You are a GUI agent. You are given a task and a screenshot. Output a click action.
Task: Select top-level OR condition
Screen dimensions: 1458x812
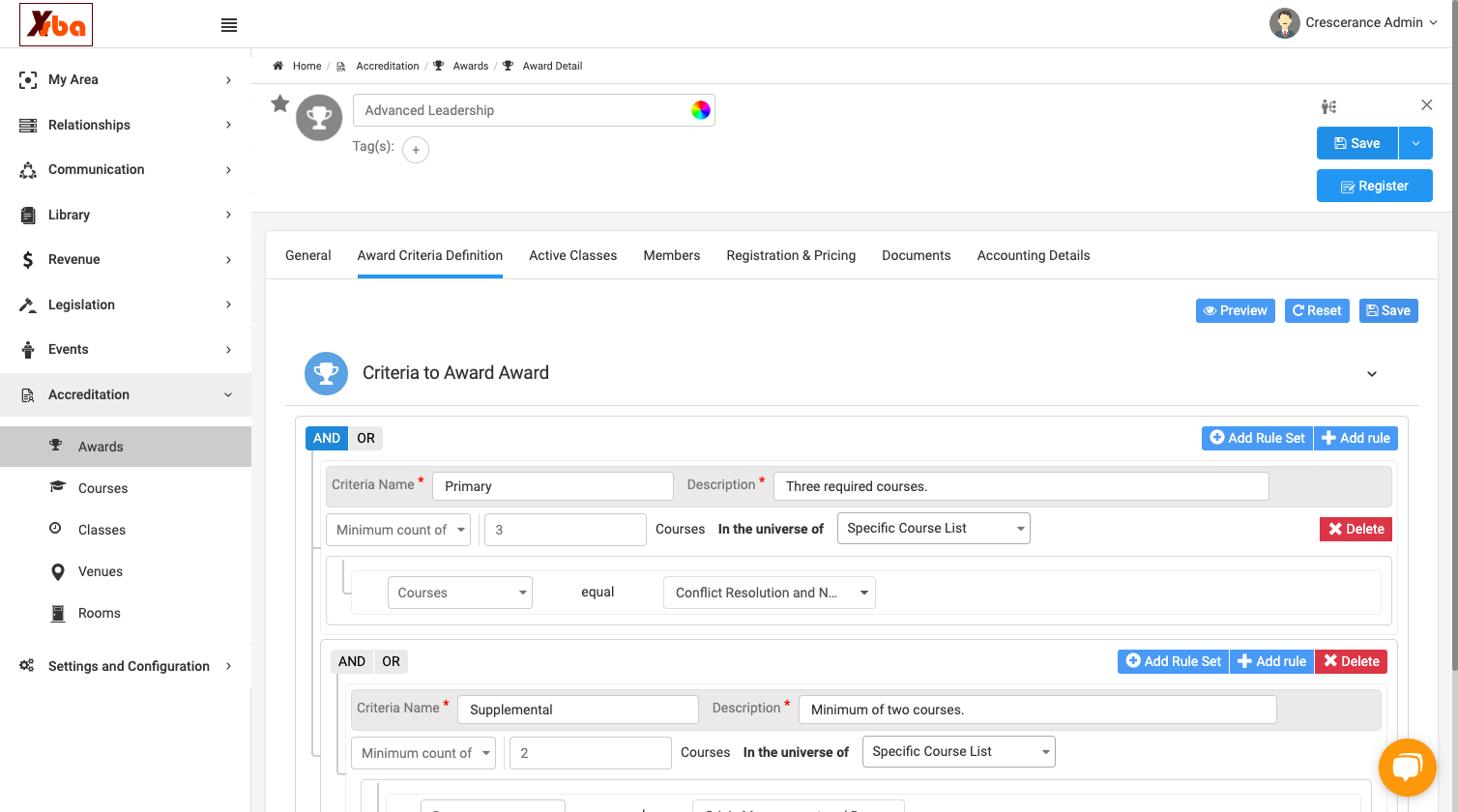[x=365, y=438]
